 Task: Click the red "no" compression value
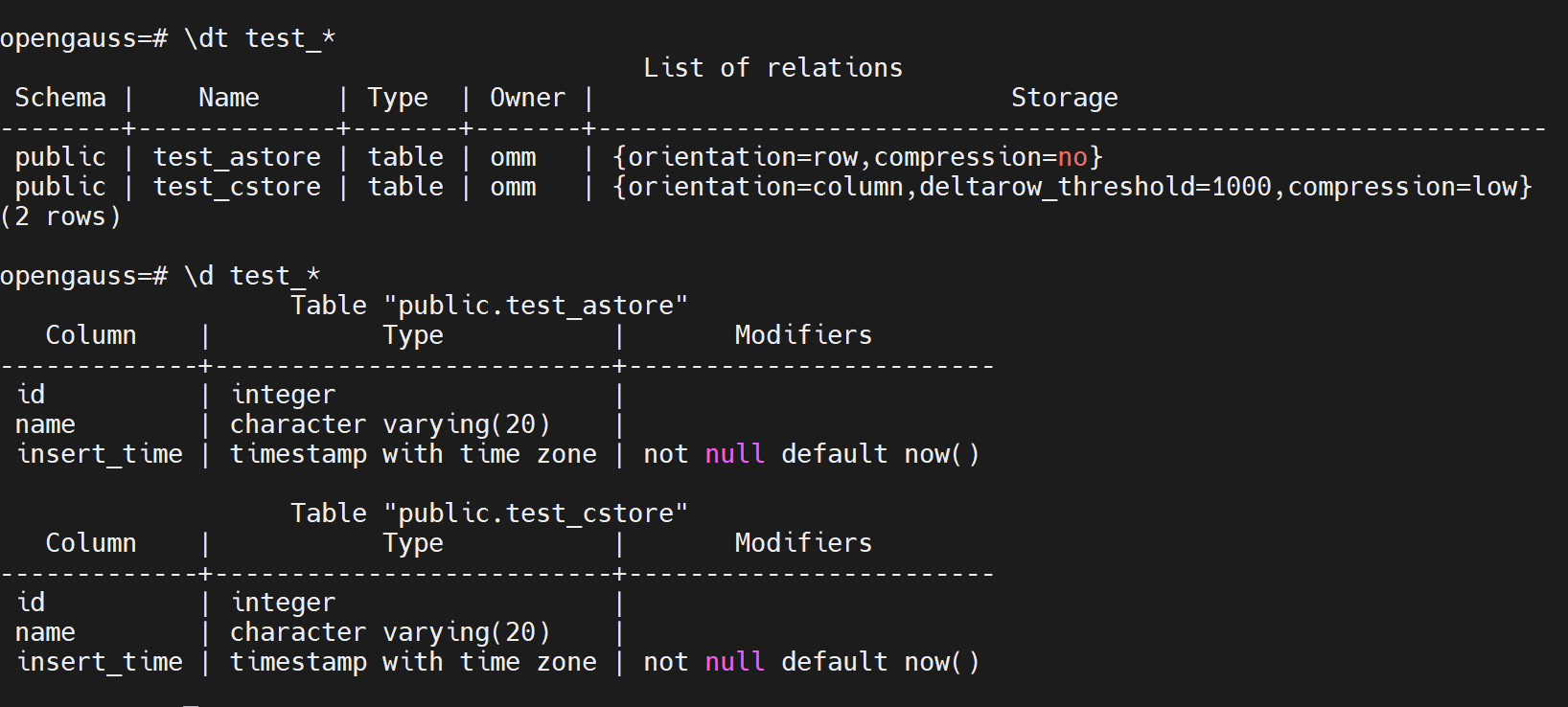1072,157
